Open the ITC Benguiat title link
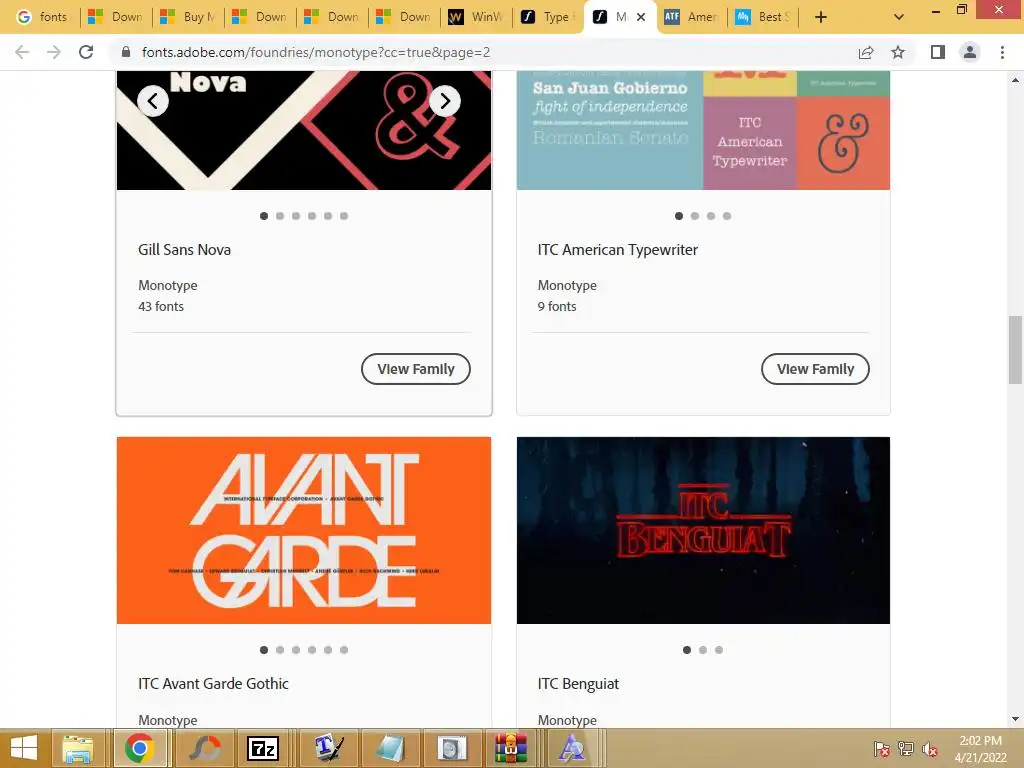The height and width of the screenshot is (768, 1024). pos(578,684)
